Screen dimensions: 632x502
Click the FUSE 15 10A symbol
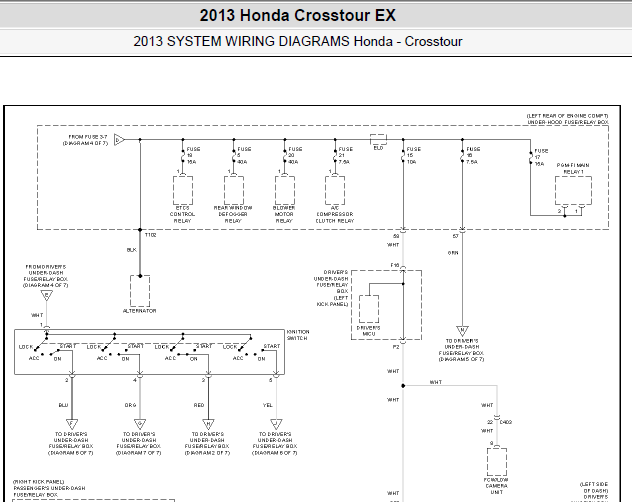tap(403, 156)
